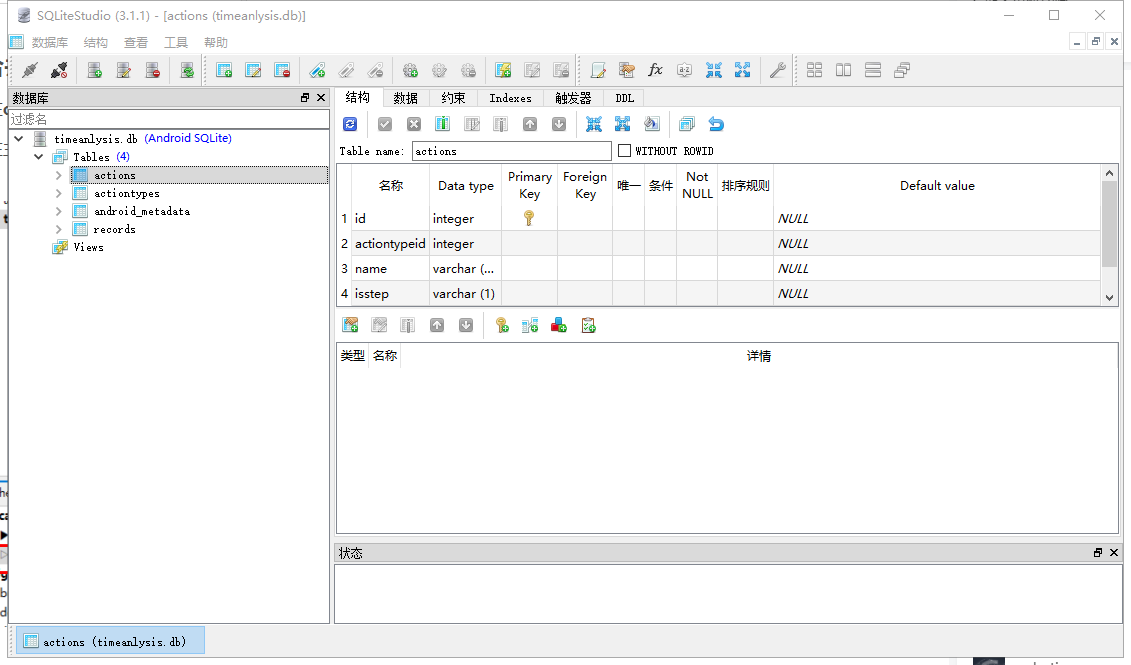Click the add unique constraint blocks icon

(x=559, y=325)
